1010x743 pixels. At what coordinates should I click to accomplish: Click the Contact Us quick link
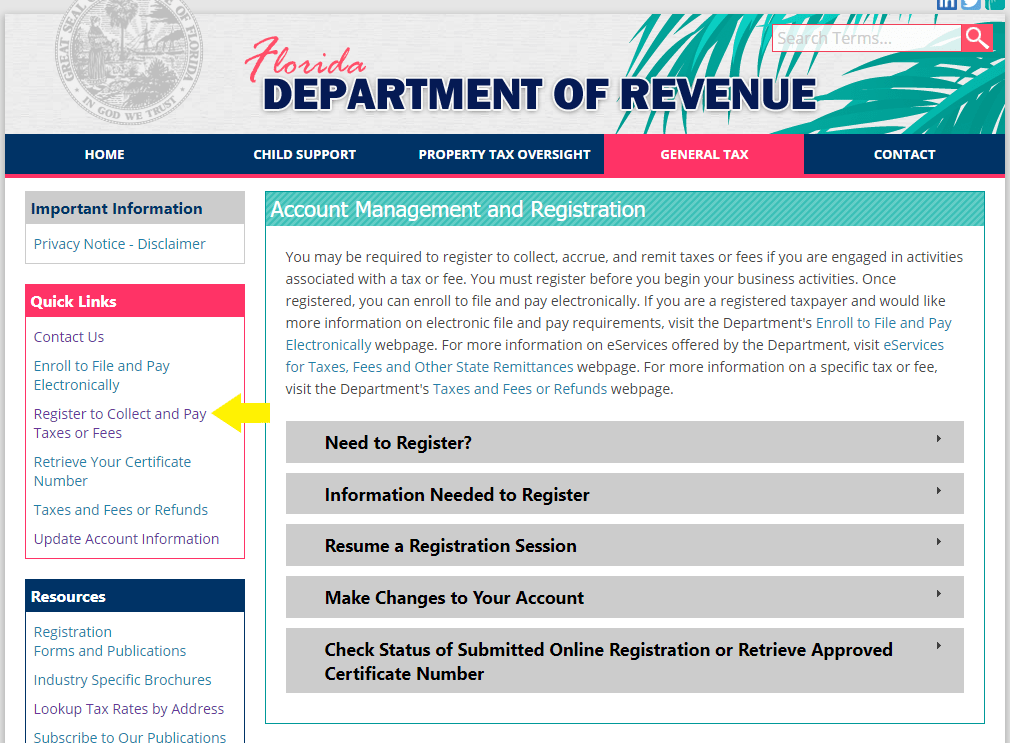pos(68,336)
